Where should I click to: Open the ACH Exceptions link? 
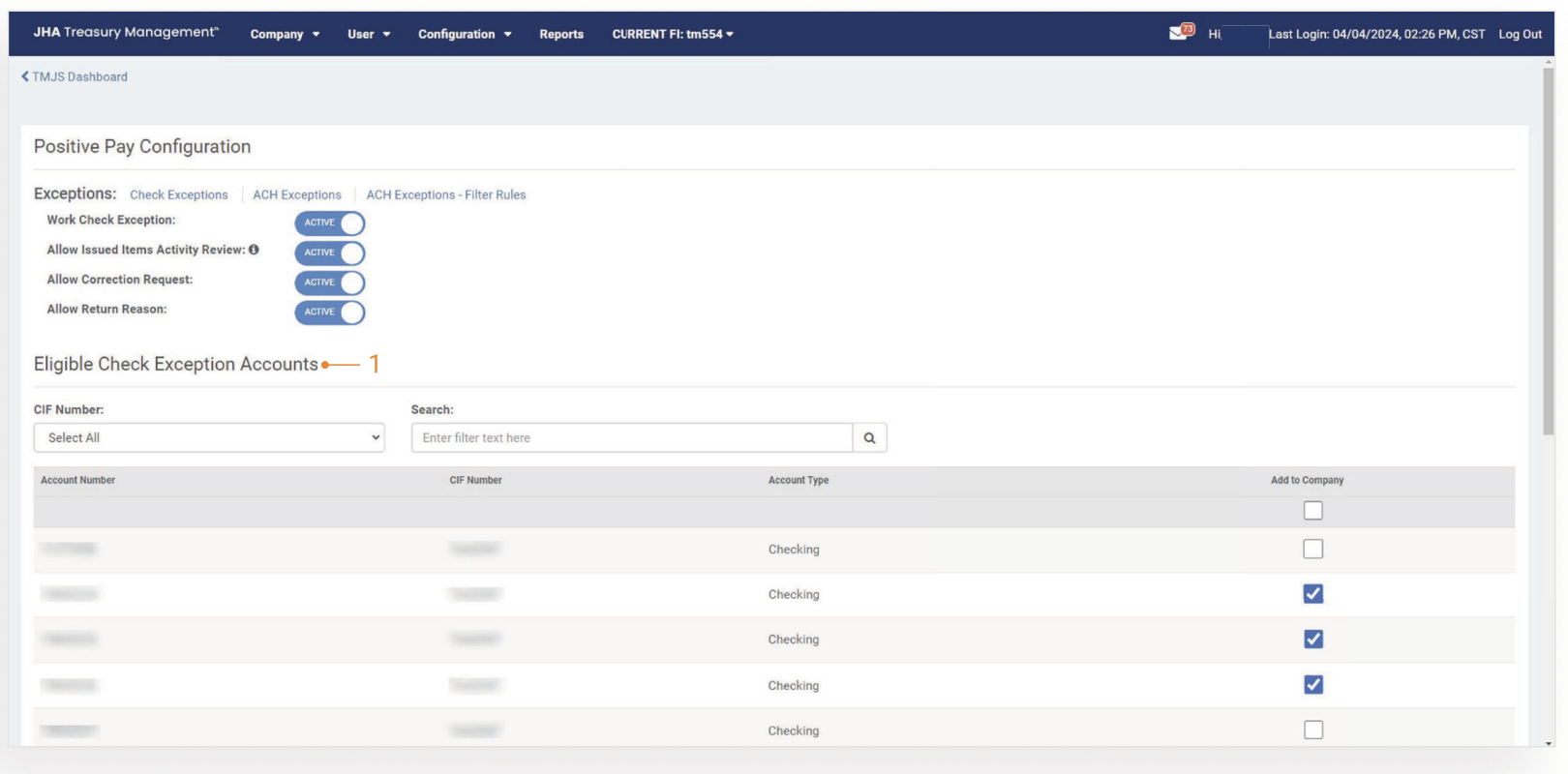(x=297, y=194)
